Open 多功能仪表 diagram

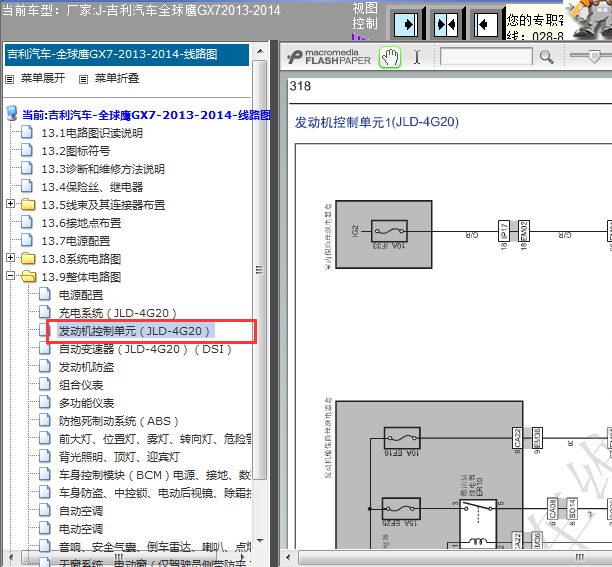86,403
